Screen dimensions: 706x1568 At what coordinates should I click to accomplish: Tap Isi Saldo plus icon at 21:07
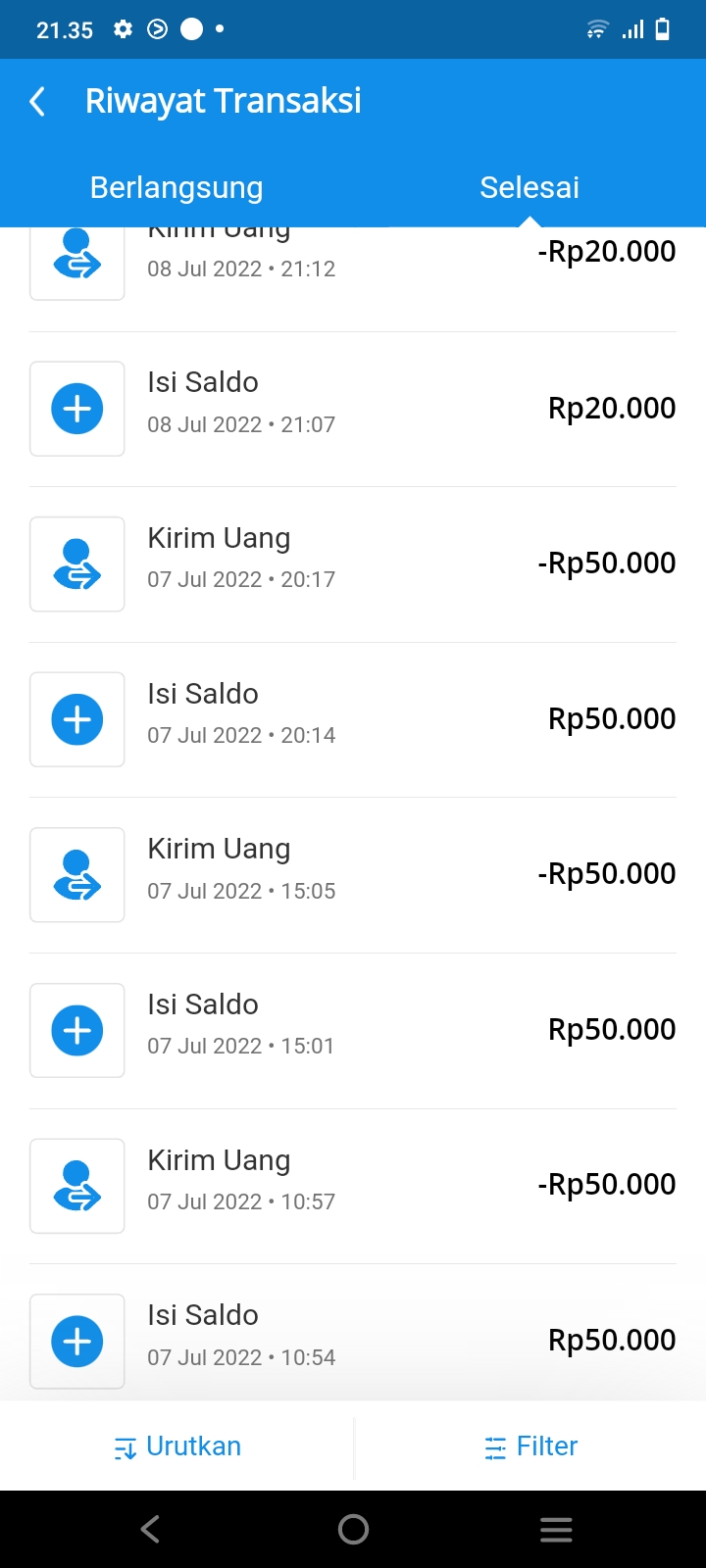click(x=77, y=409)
